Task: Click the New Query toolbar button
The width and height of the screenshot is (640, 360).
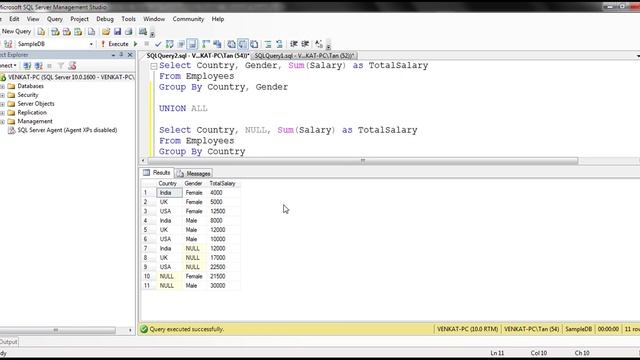Action: [x=16, y=31]
